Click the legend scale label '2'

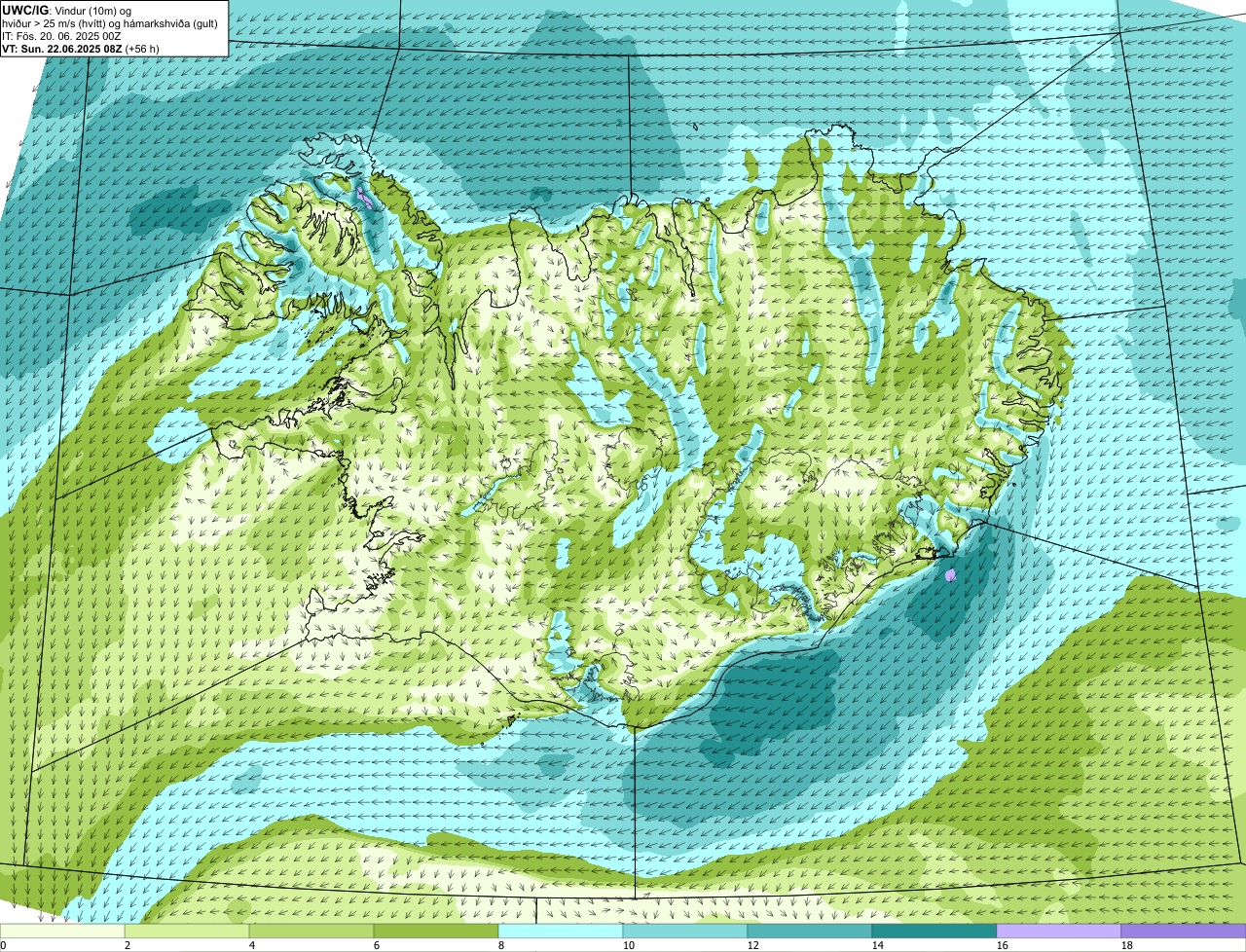point(128,945)
